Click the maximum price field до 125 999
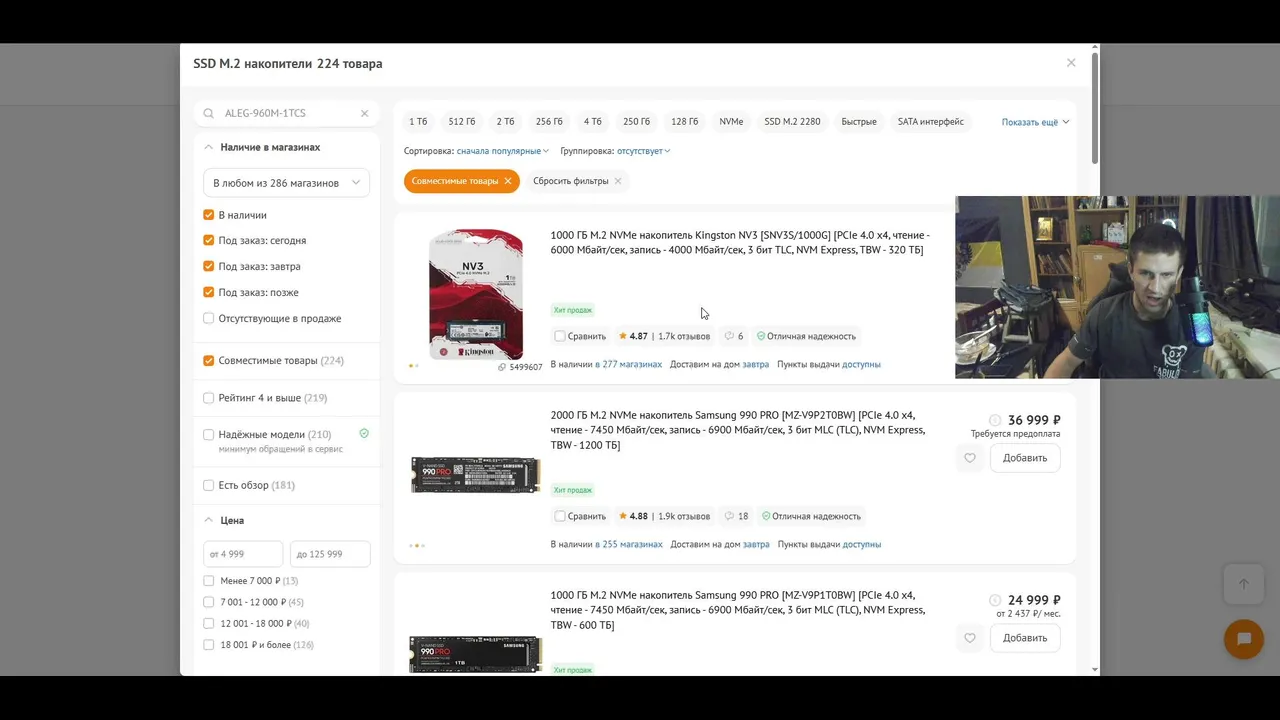1280x720 pixels. pos(330,554)
